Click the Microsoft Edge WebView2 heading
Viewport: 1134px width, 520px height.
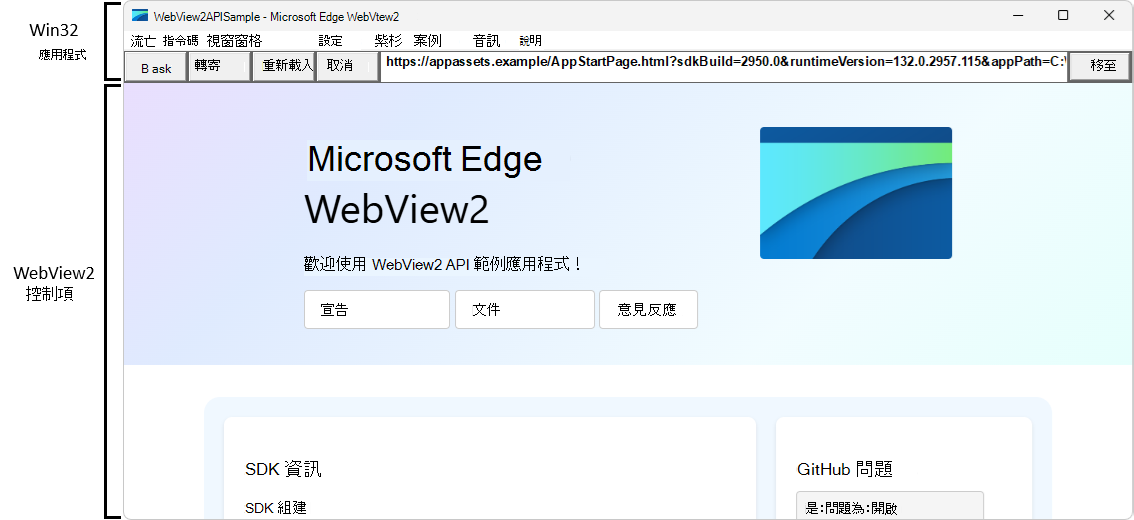pos(425,185)
